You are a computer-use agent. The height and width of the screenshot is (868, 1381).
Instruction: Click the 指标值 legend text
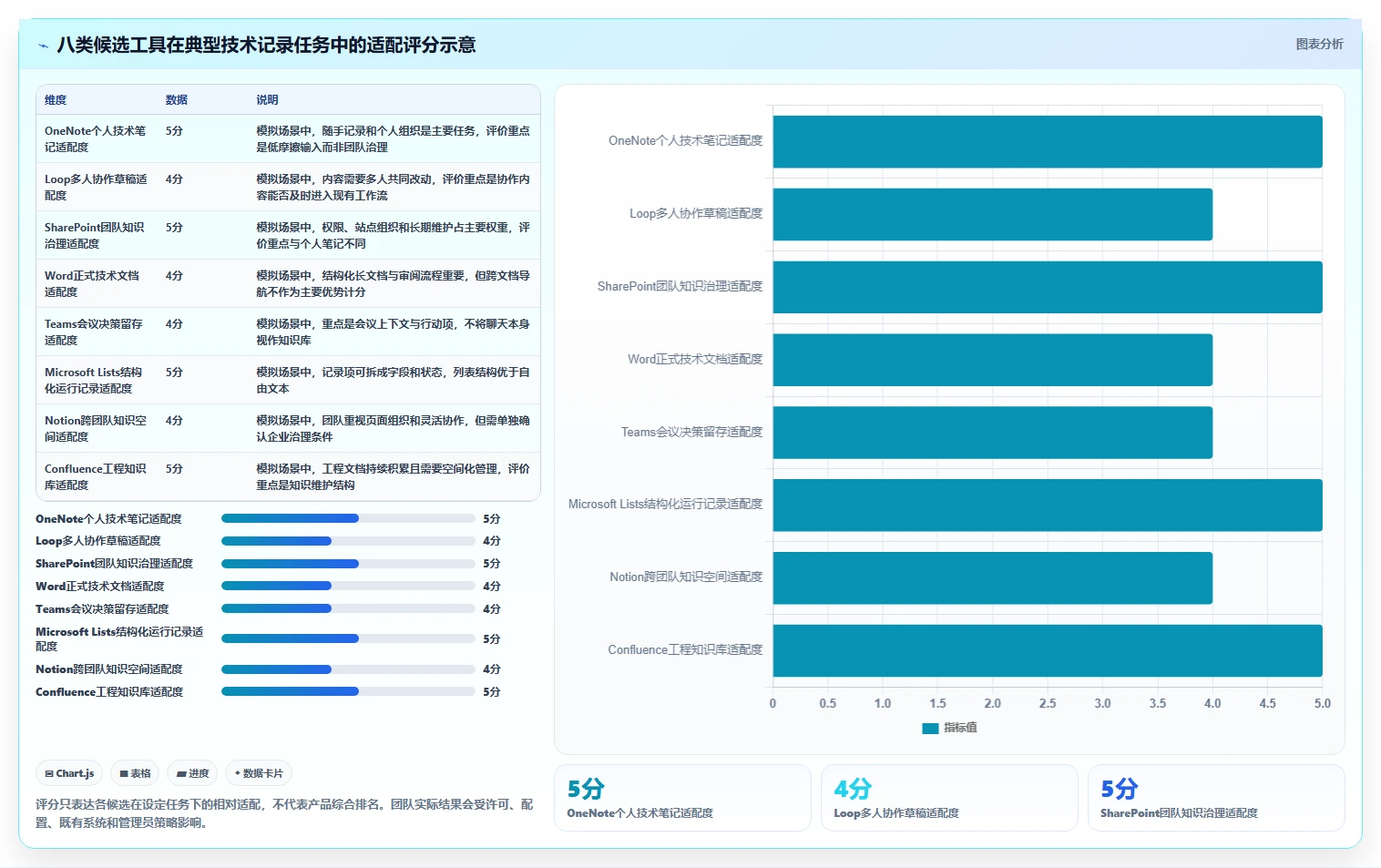pos(960,728)
